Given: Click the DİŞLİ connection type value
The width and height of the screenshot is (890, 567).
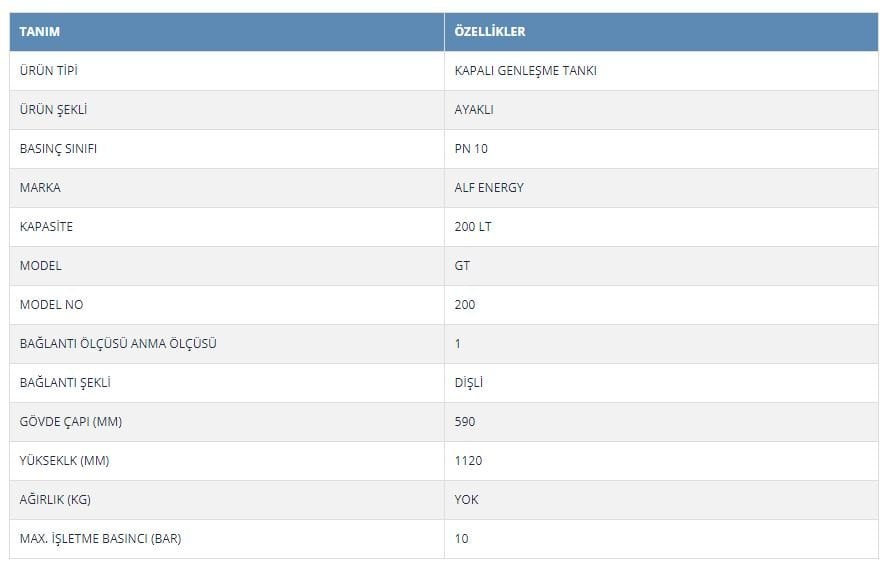Looking at the screenshot, I should (x=469, y=383).
